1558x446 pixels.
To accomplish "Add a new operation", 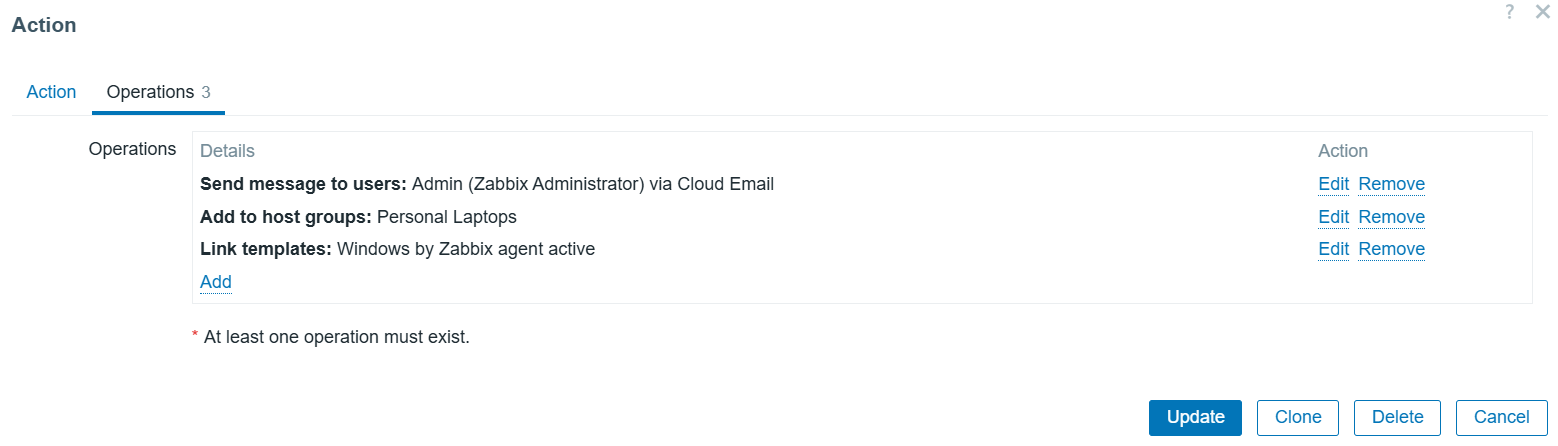I will pos(216,282).
